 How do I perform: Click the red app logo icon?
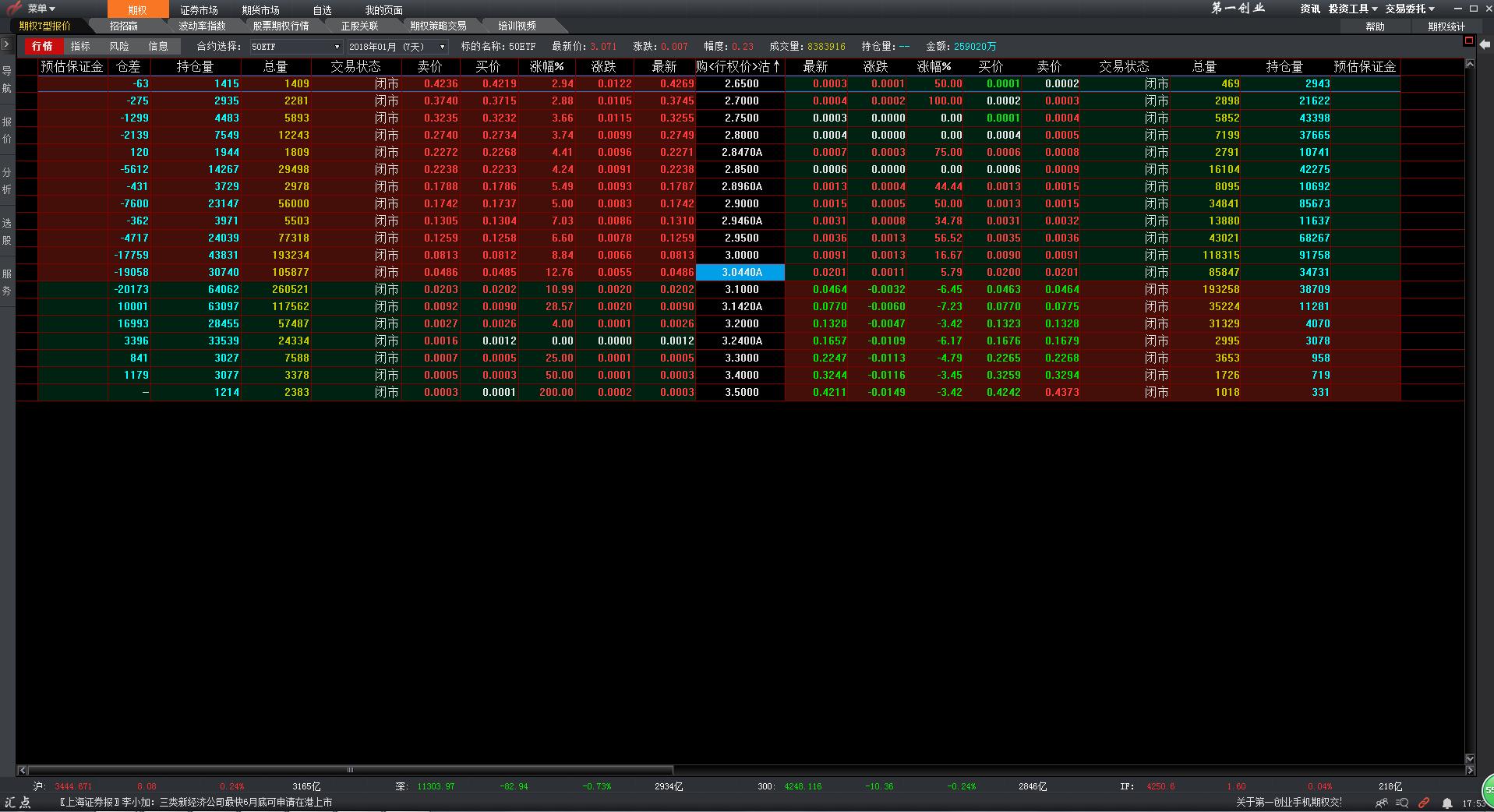[13, 9]
